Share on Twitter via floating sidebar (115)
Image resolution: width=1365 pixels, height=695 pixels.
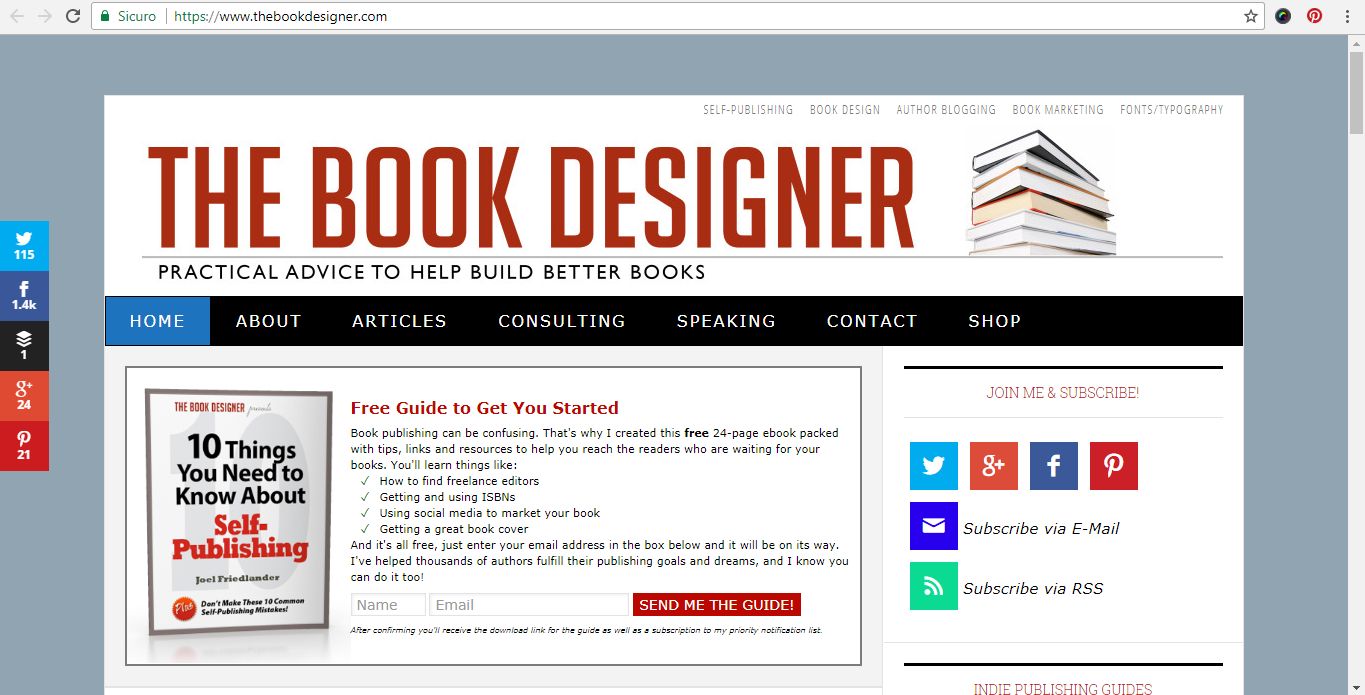click(24, 246)
